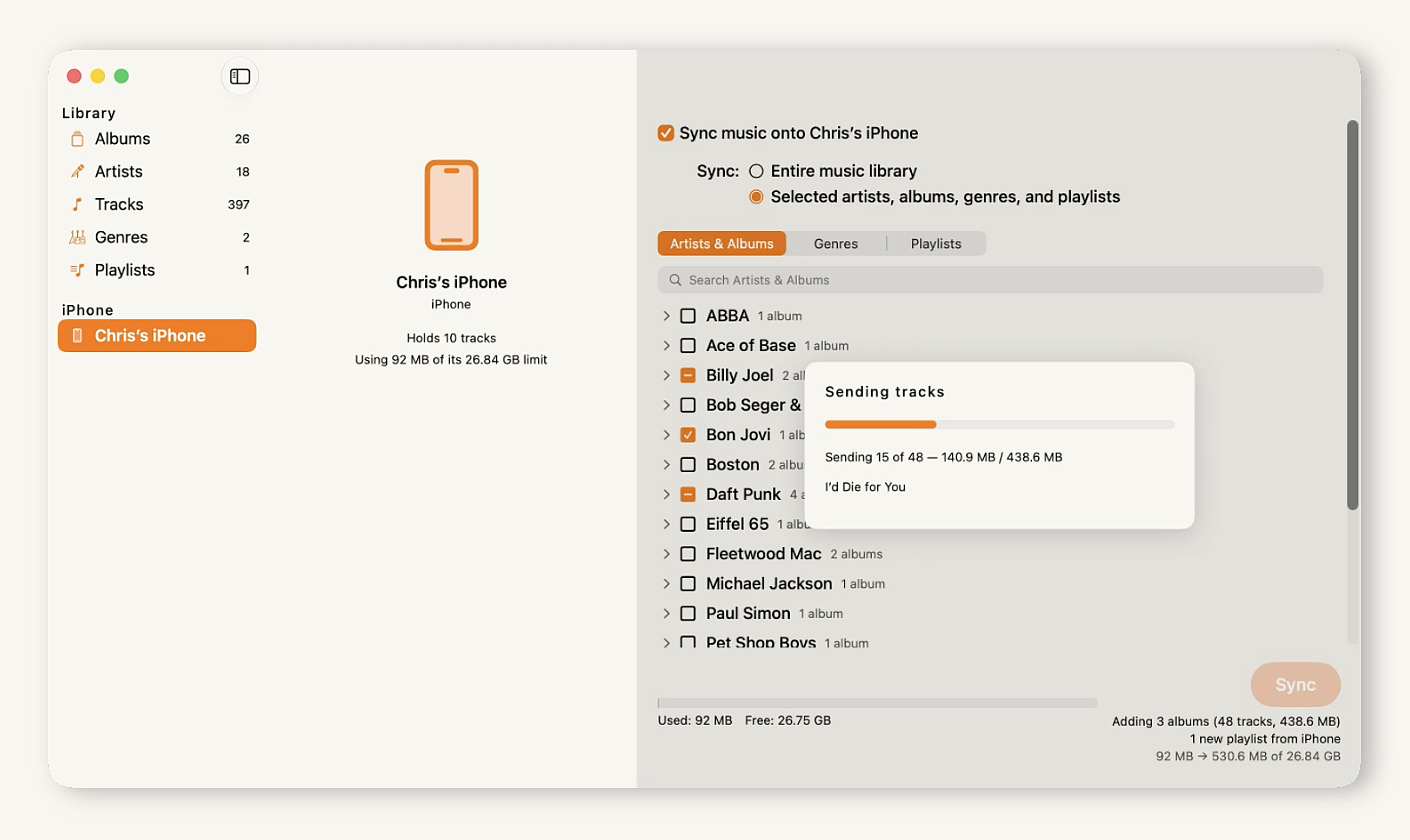Open Albums in the Library sidebar
The width and height of the screenshot is (1410, 840).
click(158, 139)
